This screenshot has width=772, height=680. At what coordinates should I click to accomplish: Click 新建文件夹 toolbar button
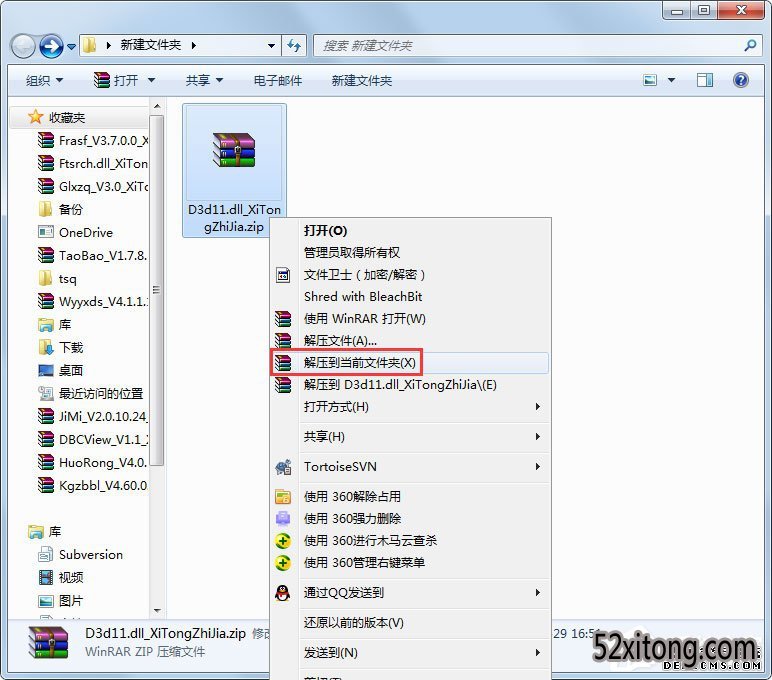(x=362, y=80)
